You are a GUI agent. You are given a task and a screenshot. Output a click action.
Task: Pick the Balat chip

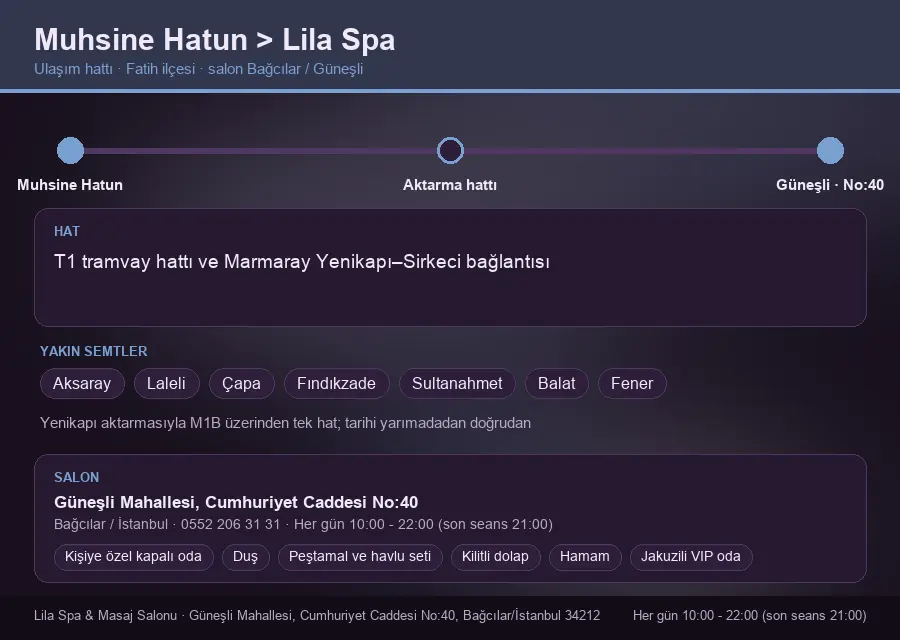pyautogui.click(x=557, y=383)
